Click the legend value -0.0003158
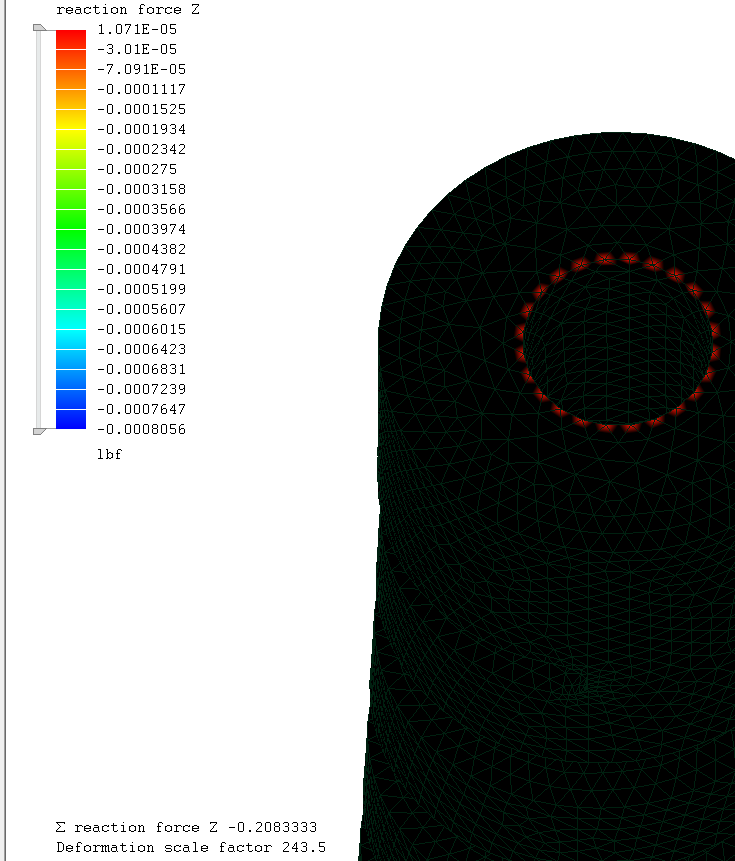Image resolution: width=735 pixels, height=861 pixels. (142, 189)
